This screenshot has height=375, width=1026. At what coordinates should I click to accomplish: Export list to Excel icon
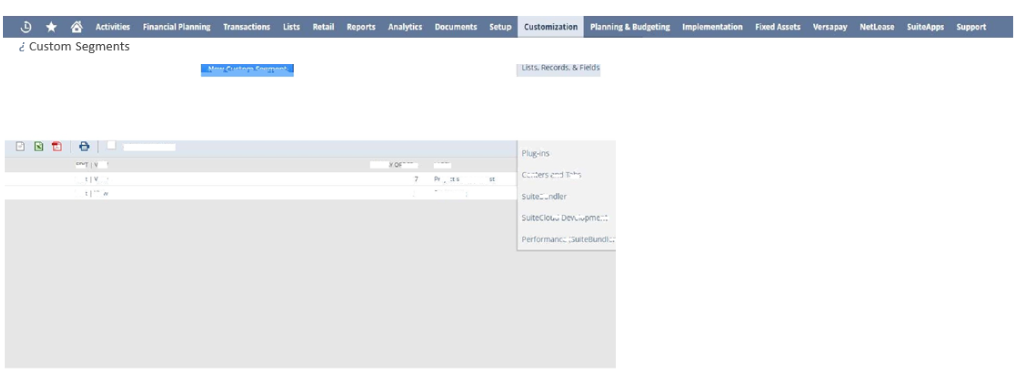pyautogui.click(x=39, y=147)
